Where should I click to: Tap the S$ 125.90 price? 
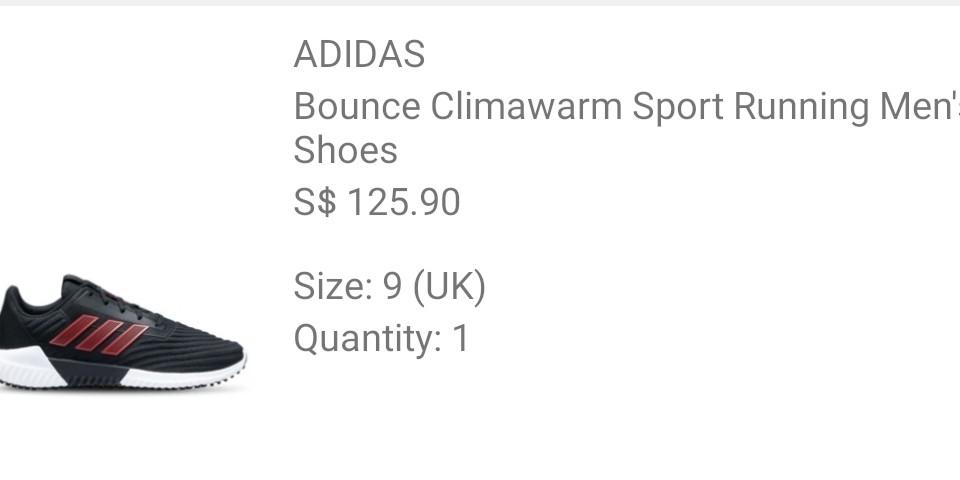(377, 202)
